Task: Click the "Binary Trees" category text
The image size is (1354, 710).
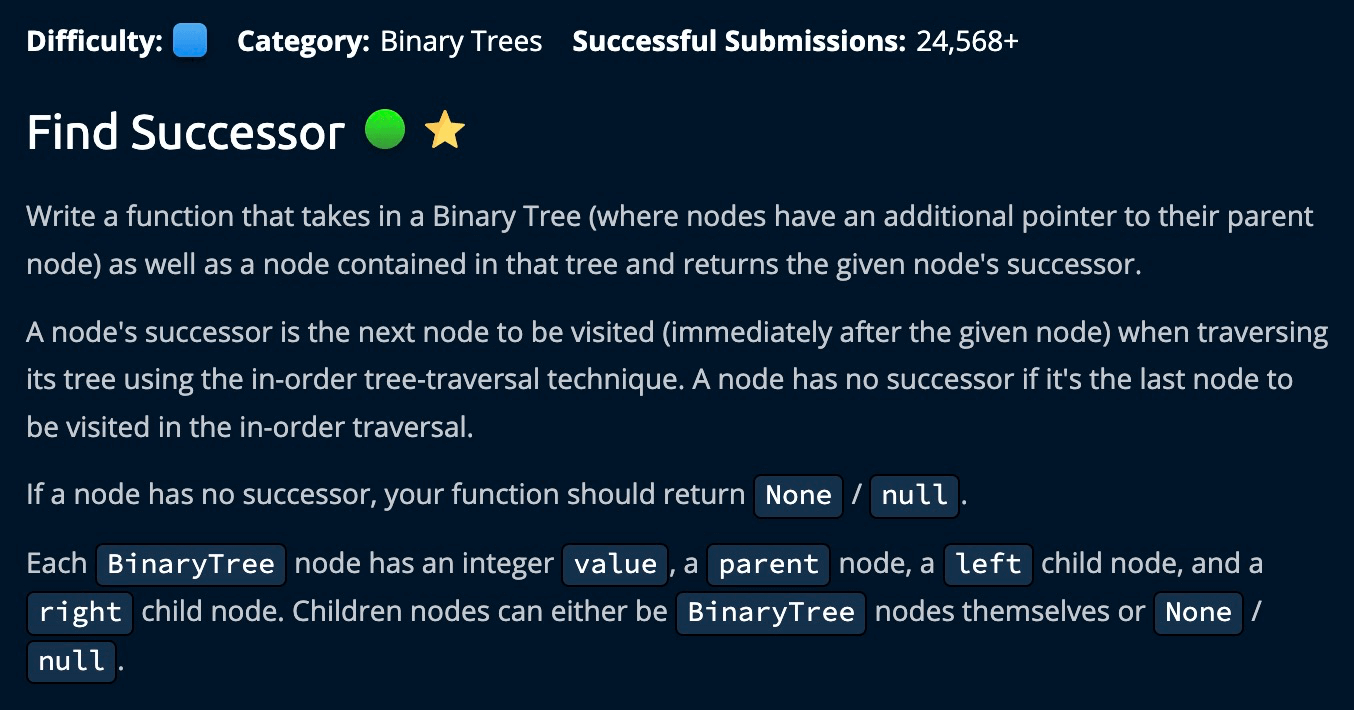Action: [x=461, y=42]
